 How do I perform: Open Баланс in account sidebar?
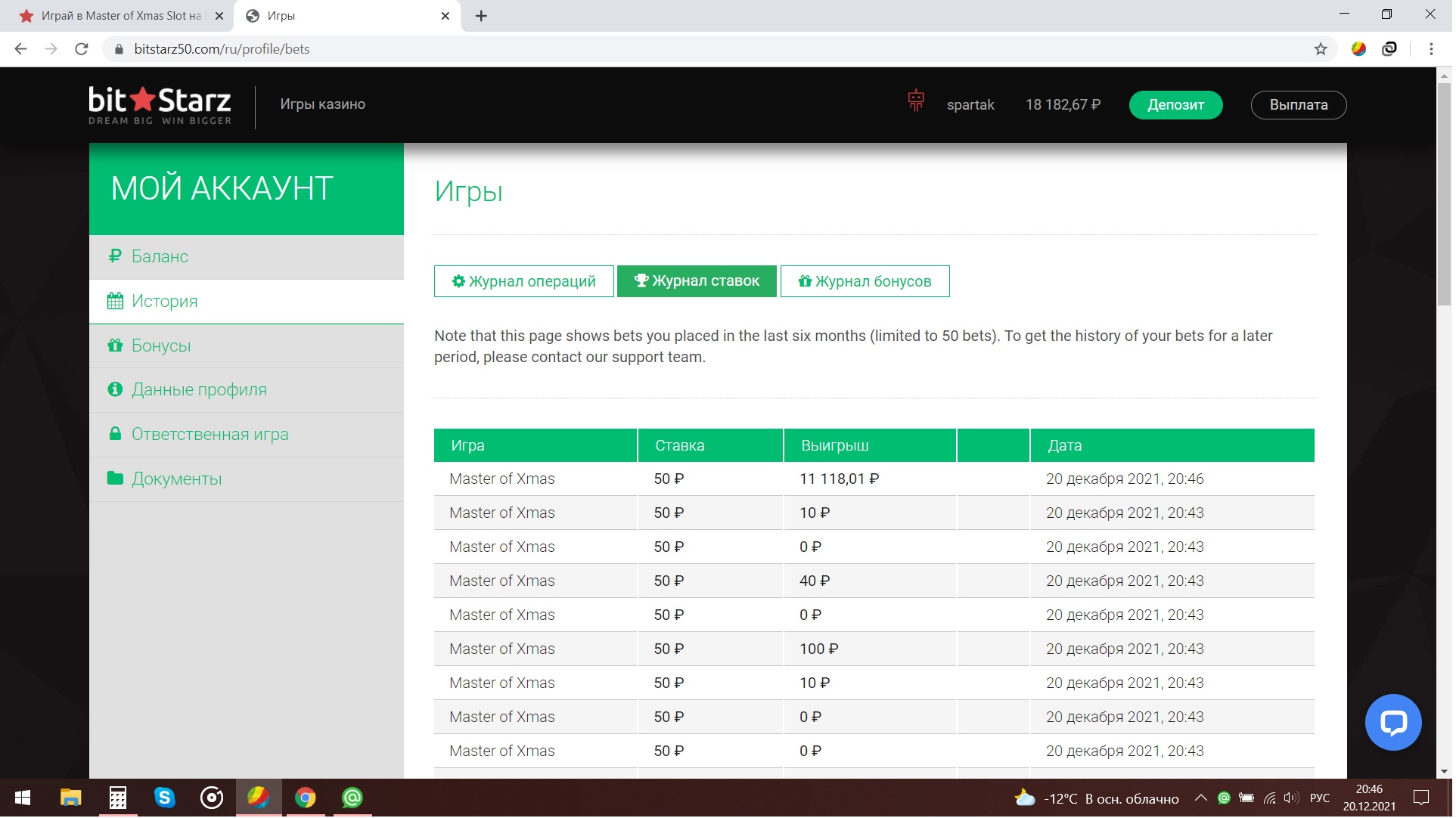tap(160, 257)
